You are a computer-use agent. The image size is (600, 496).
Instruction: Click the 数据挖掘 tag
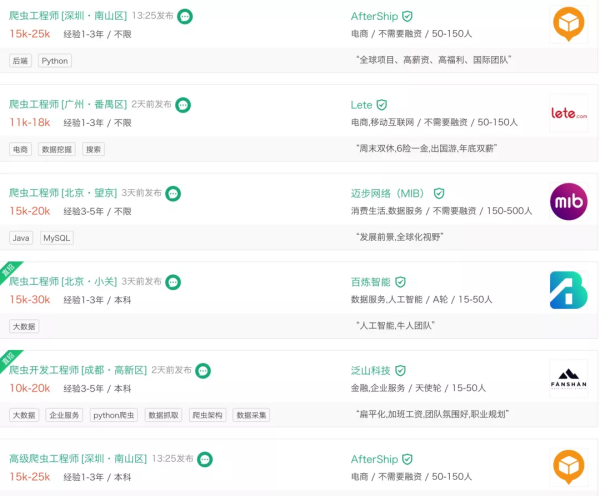coord(57,149)
